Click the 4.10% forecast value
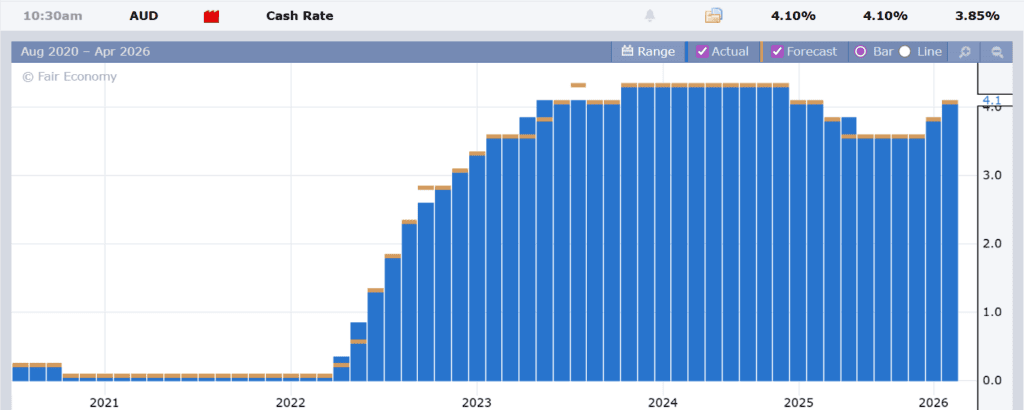This screenshot has height=410, width=1024. (886, 16)
